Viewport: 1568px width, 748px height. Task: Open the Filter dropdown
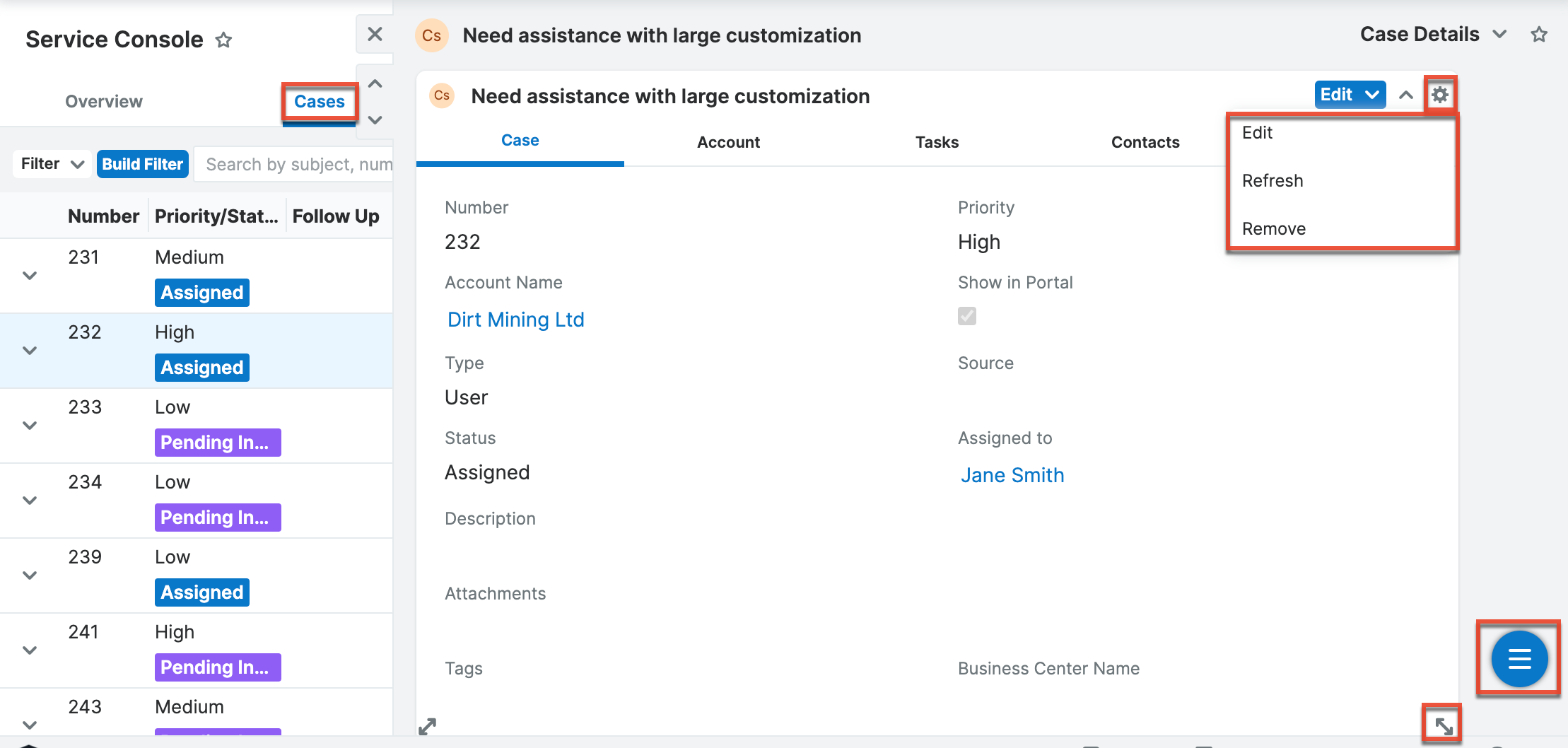click(x=50, y=163)
